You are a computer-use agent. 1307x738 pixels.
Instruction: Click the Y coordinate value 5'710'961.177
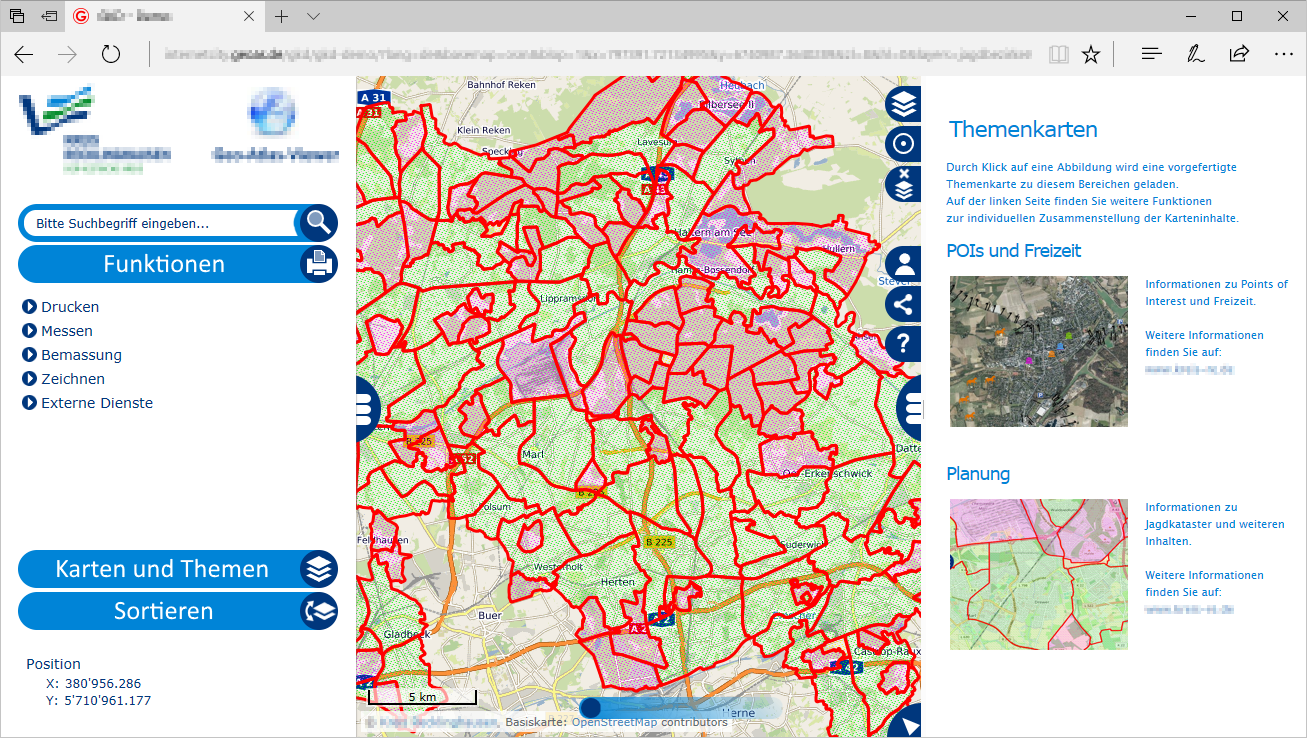coord(107,700)
